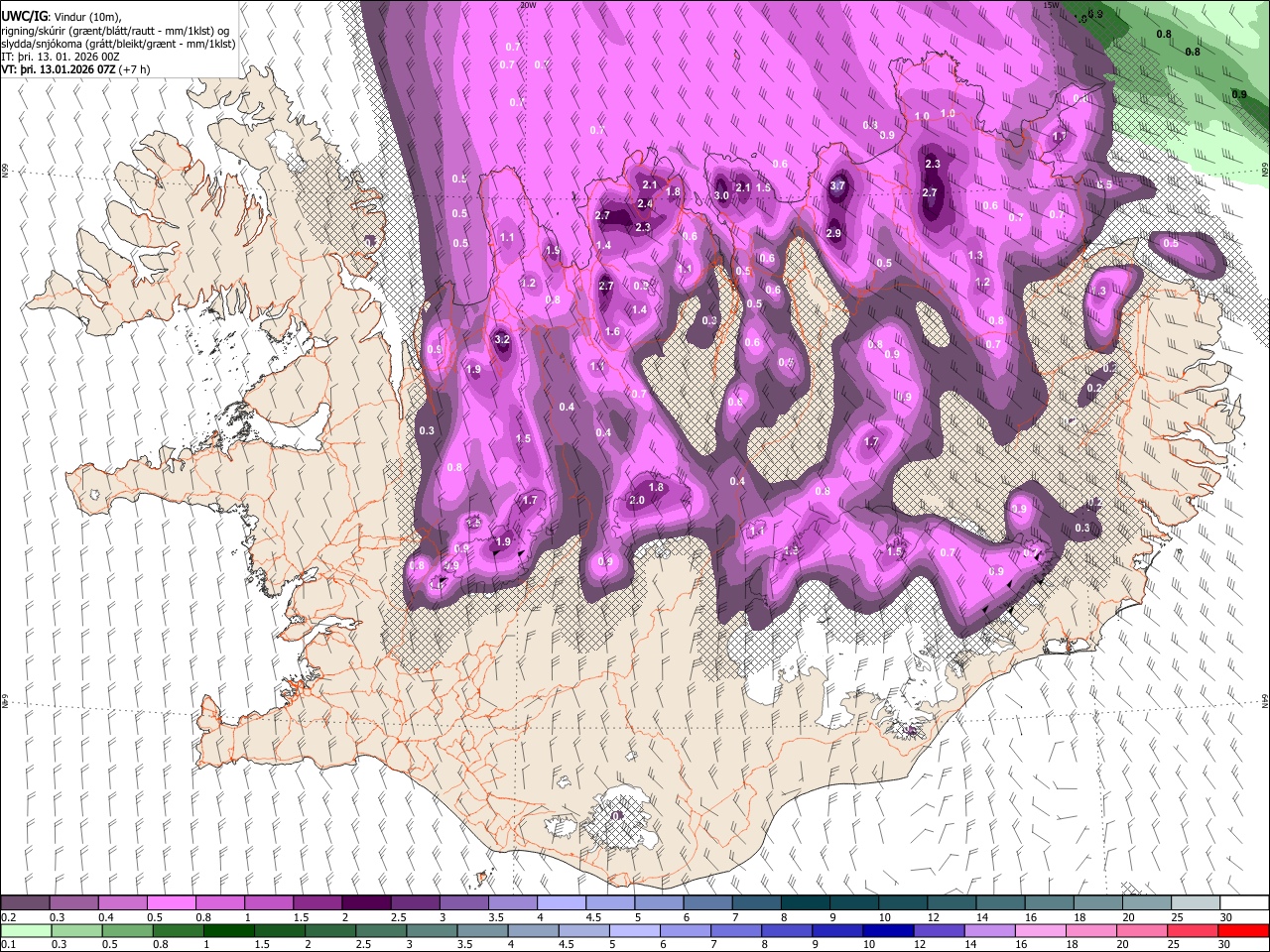Select the dark teal snow swatch above 8
Viewport: 1270px width, 952px height.
click(x=805, y=903)
